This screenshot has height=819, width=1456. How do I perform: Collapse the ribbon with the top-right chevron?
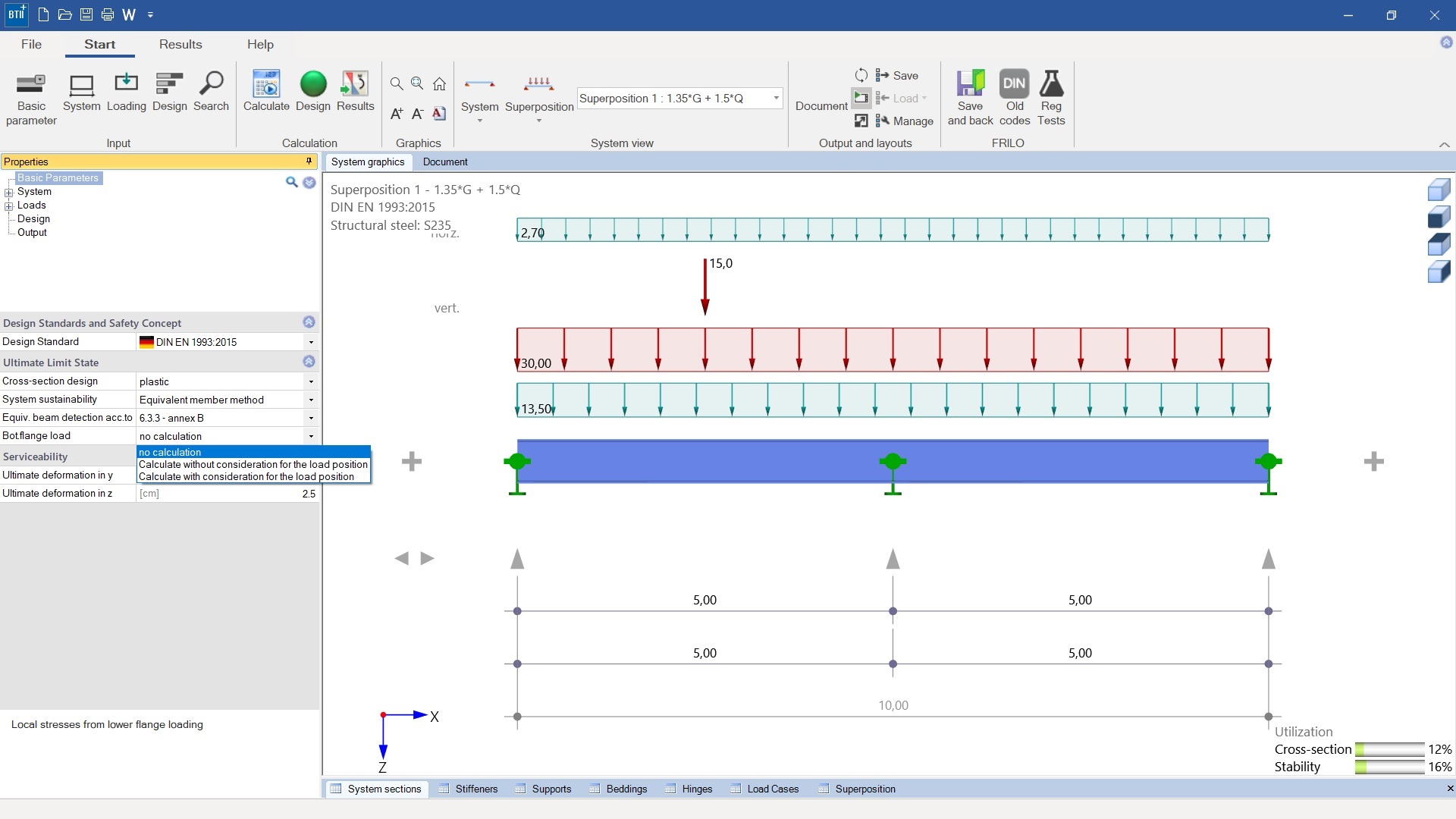point(1445,144)
